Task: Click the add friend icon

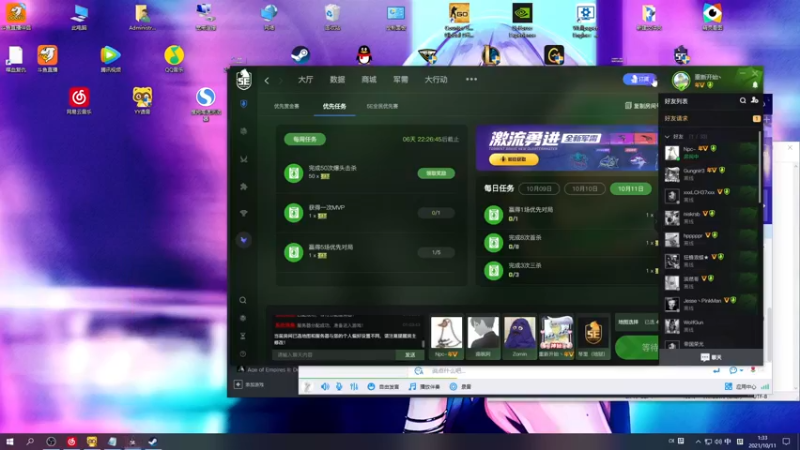Action: pyautogui.click(x=755, y=101)
